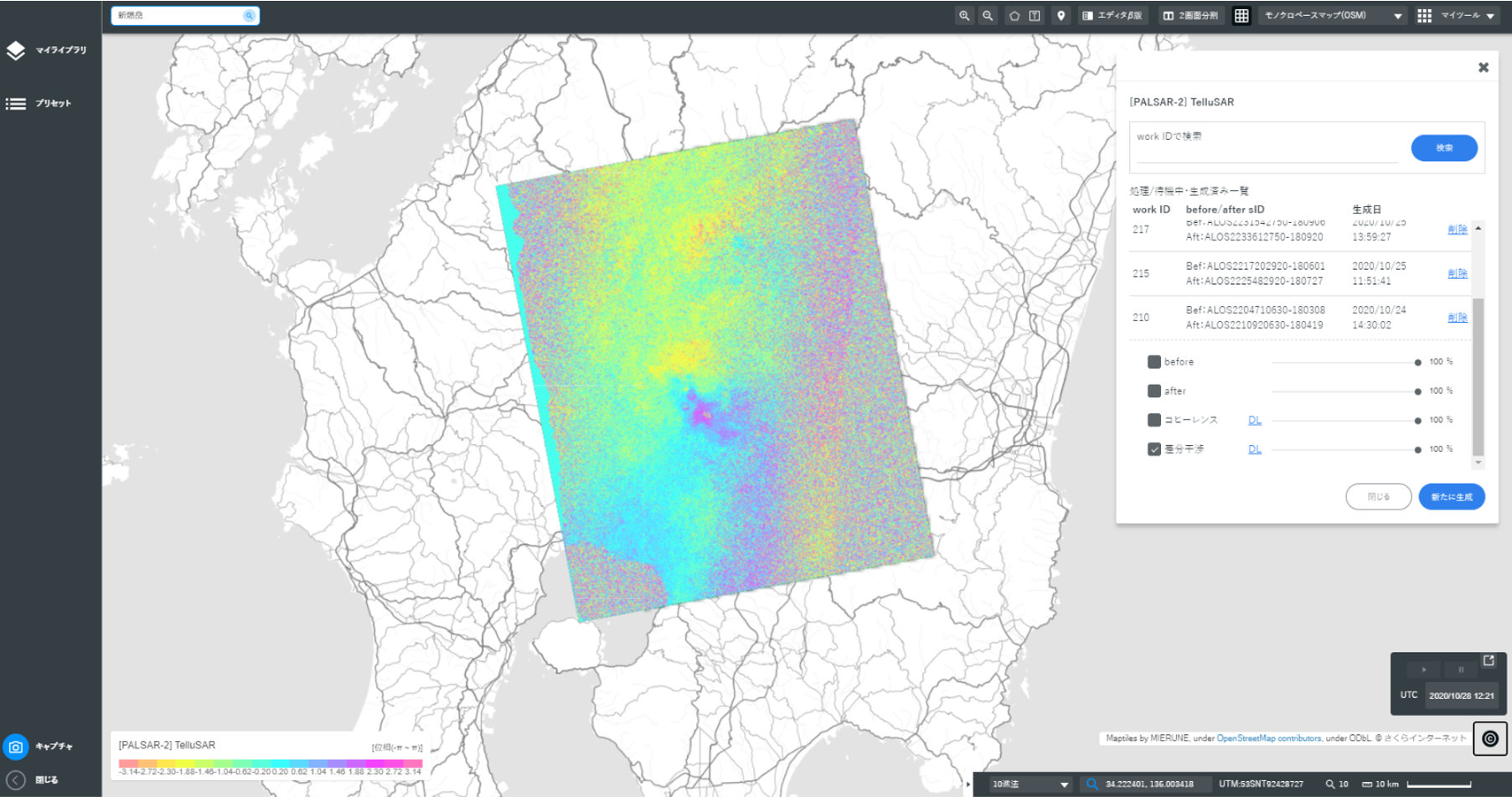The height and width of the screenshot is (797, 1512).
Task: Click the 差分干渉 opacity slider handle
Action: [1417, 450]
